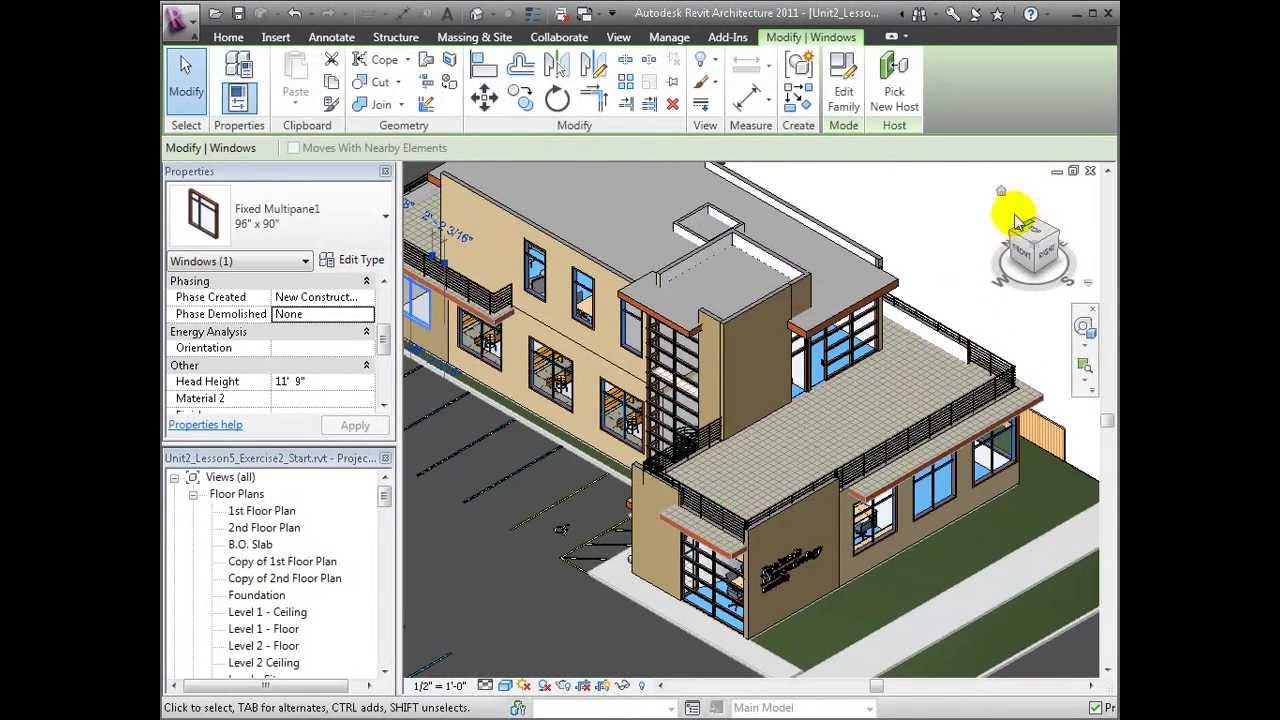Open the Collaborate tab
The image size is (1280, 720).
pos(559,37)
